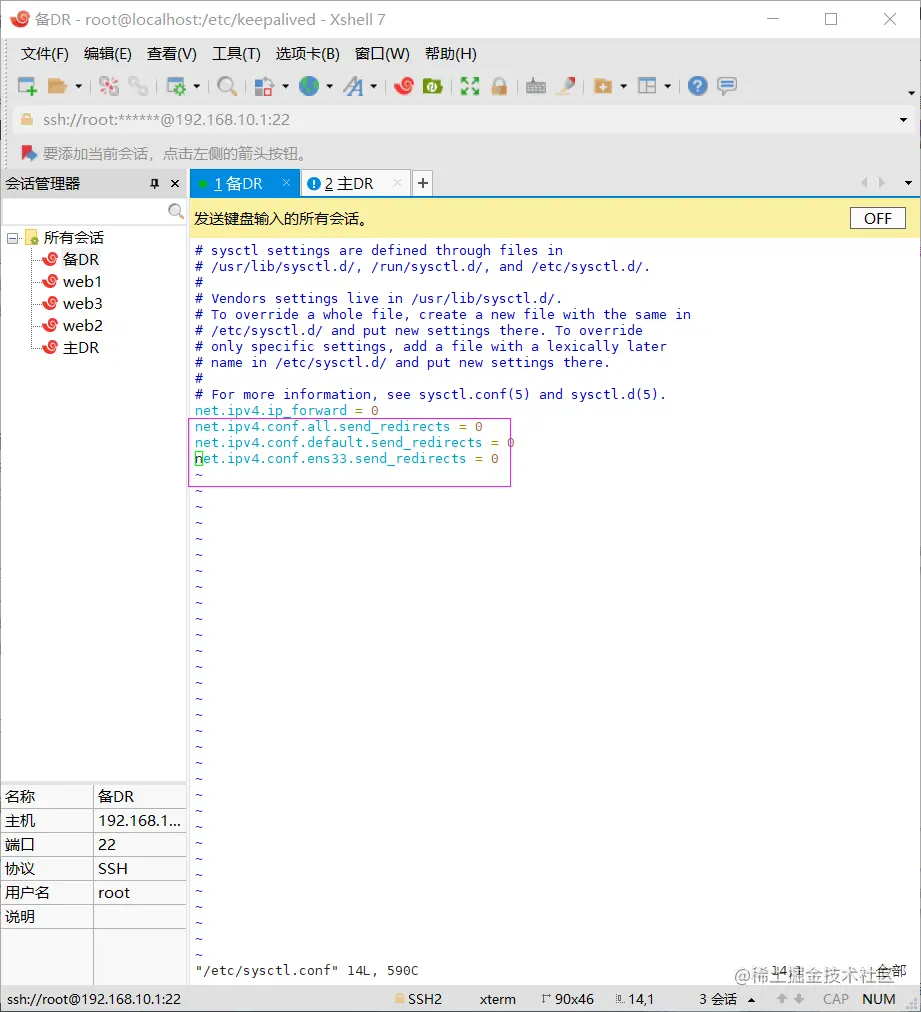Image resolution: width=921 pixels, height=1012 pixels.
Task: Click the session manager search field
Action: tap(84, 211)
